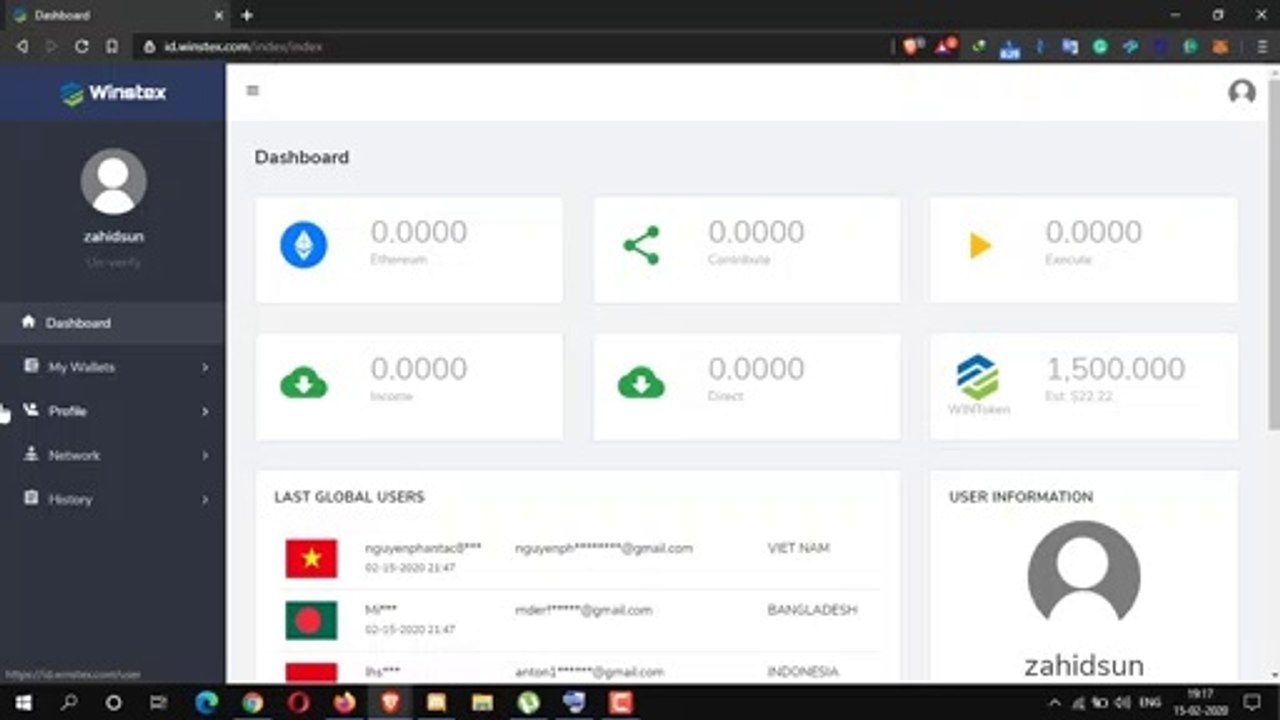Click the History sidebar icon

pos(31,498)
